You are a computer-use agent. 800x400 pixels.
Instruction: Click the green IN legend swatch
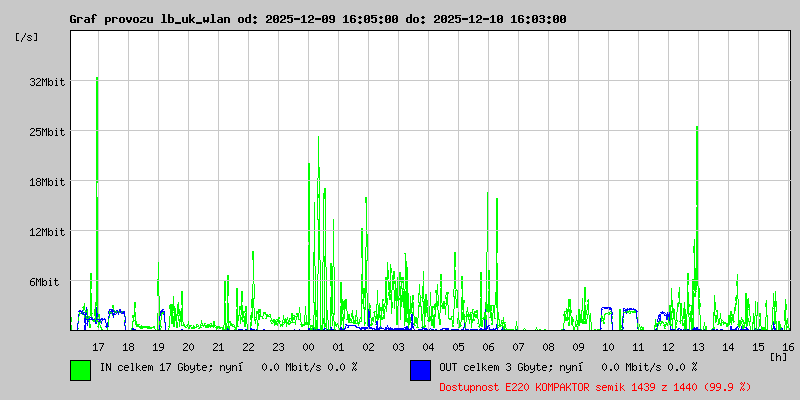[80, 369]
